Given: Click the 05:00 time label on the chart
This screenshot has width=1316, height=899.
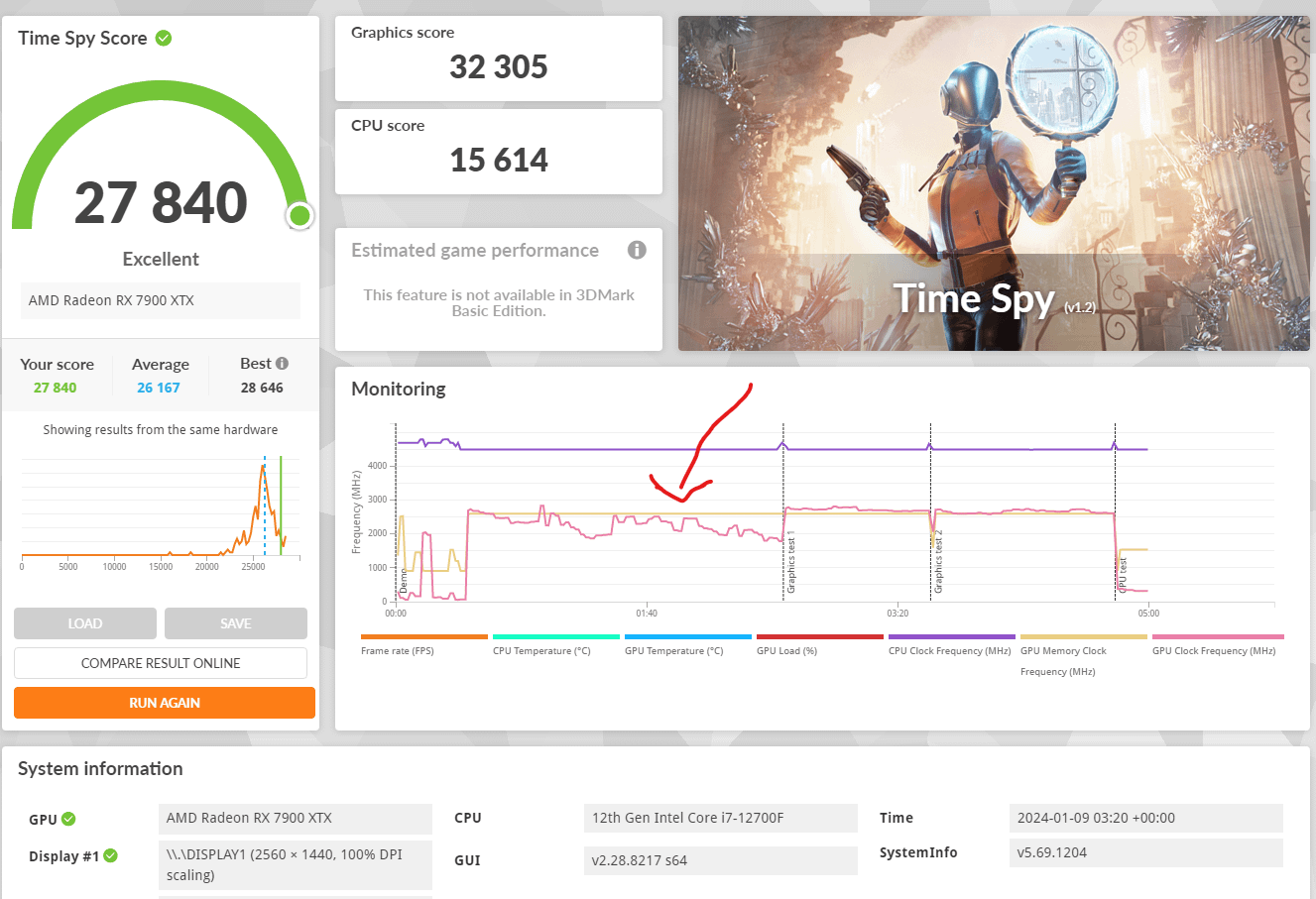Looking at the screenshot, I should [x=1148, y=614].
